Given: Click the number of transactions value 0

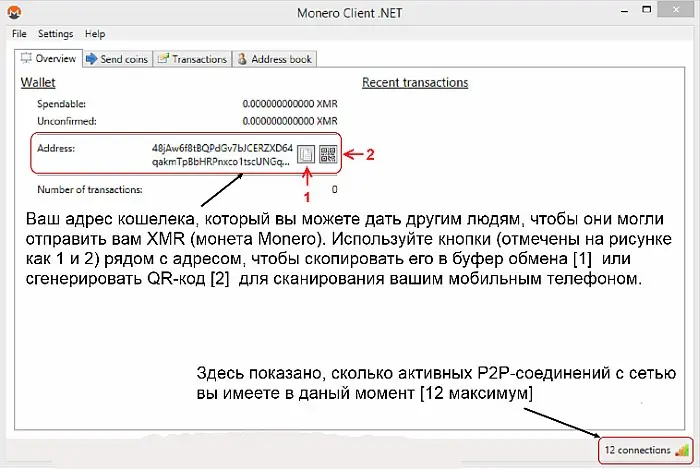Looking at the screenshot, I should (x=334, y=190).
